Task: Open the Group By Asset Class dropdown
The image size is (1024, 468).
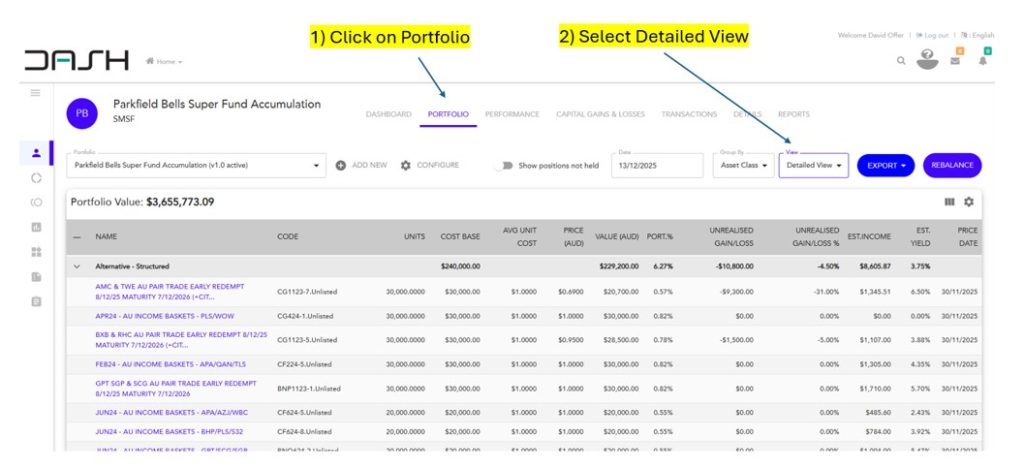Action: coord(743,165)
